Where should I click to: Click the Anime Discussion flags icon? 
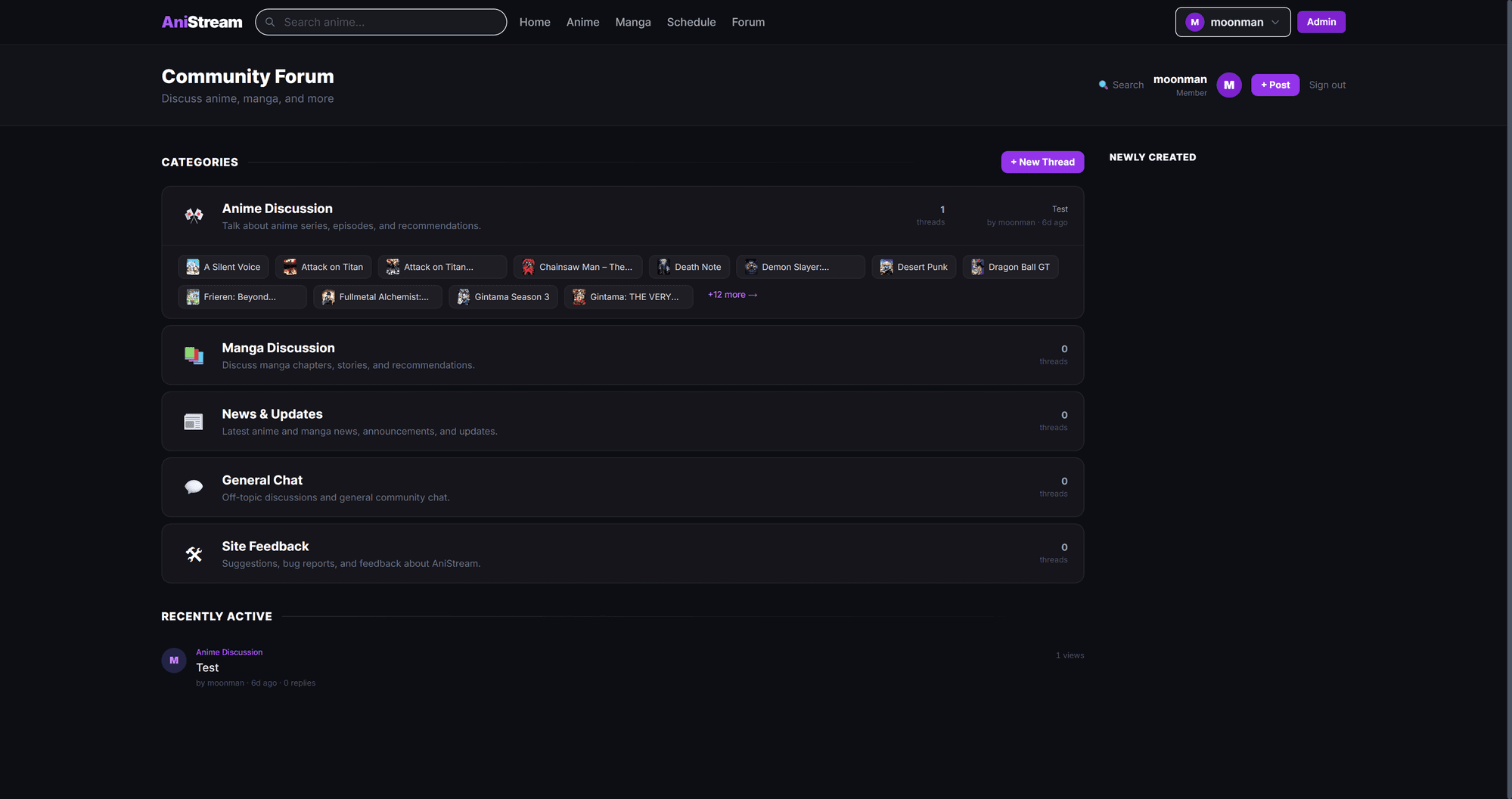coord(194,215)
